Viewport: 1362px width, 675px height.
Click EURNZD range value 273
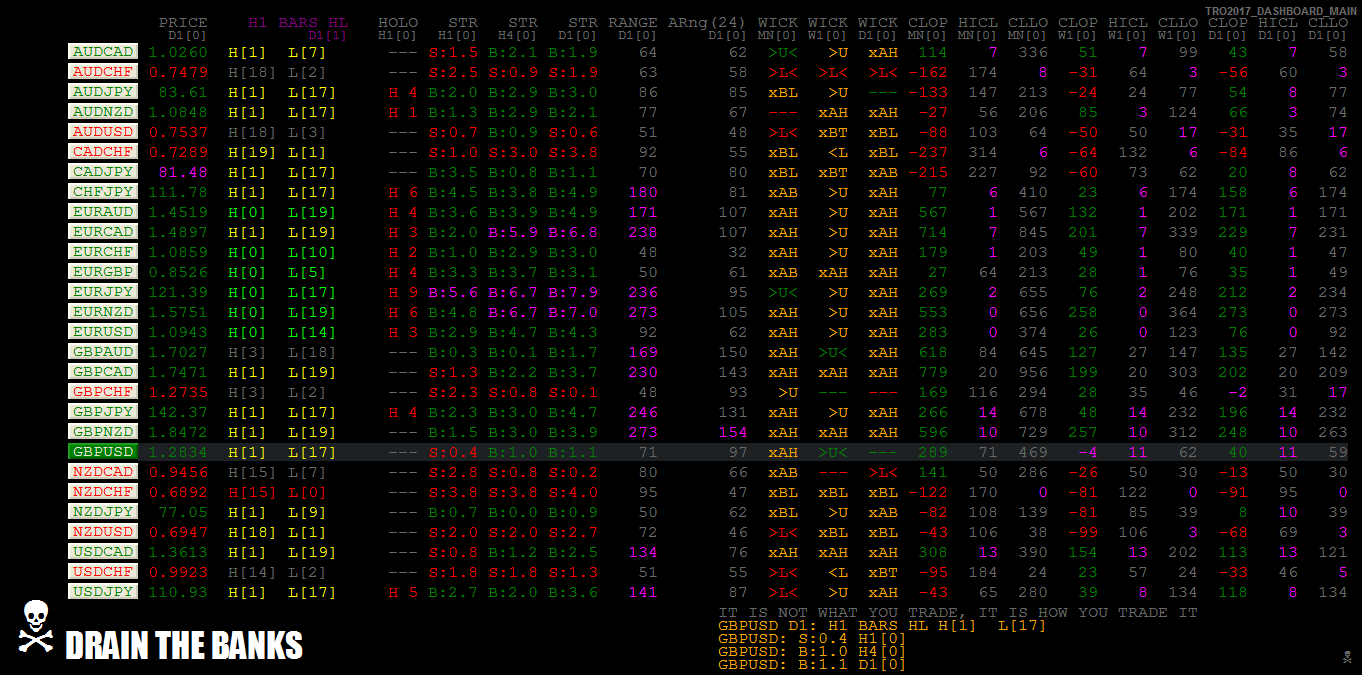[643, 312]
